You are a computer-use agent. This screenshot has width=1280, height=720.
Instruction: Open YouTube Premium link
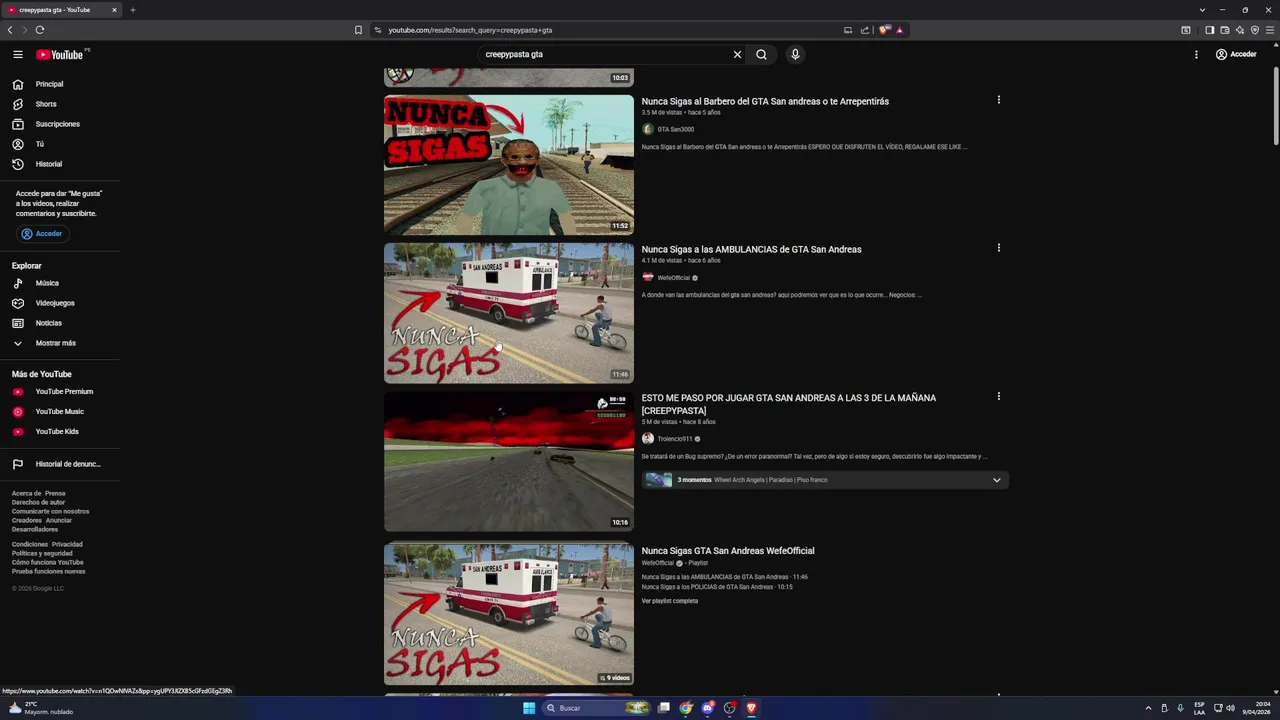click(x=64, y=391)
